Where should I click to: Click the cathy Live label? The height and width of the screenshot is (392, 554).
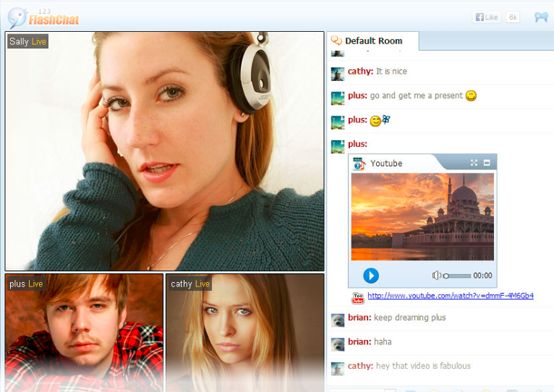(190, 284)
